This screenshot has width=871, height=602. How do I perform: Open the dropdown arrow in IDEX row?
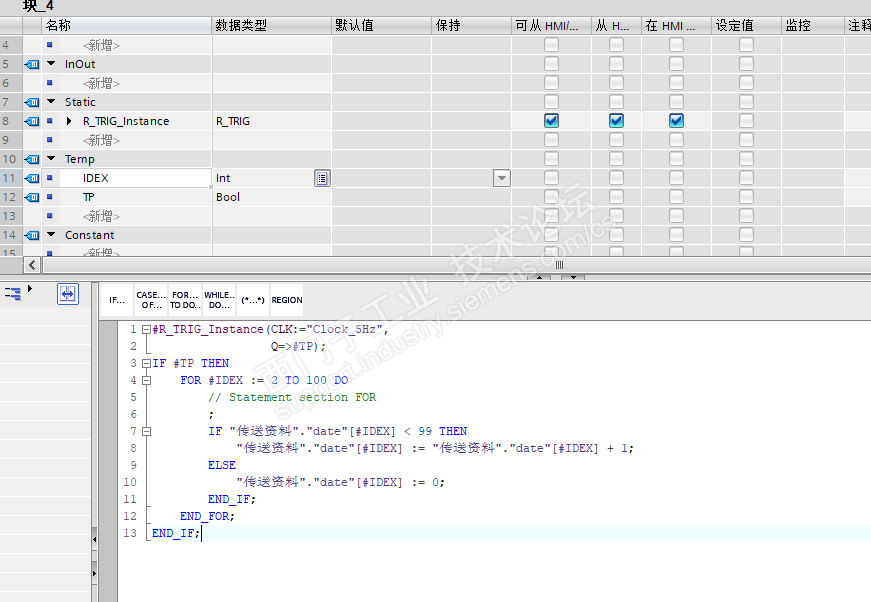pyautogui.click(x=502, y=178)
